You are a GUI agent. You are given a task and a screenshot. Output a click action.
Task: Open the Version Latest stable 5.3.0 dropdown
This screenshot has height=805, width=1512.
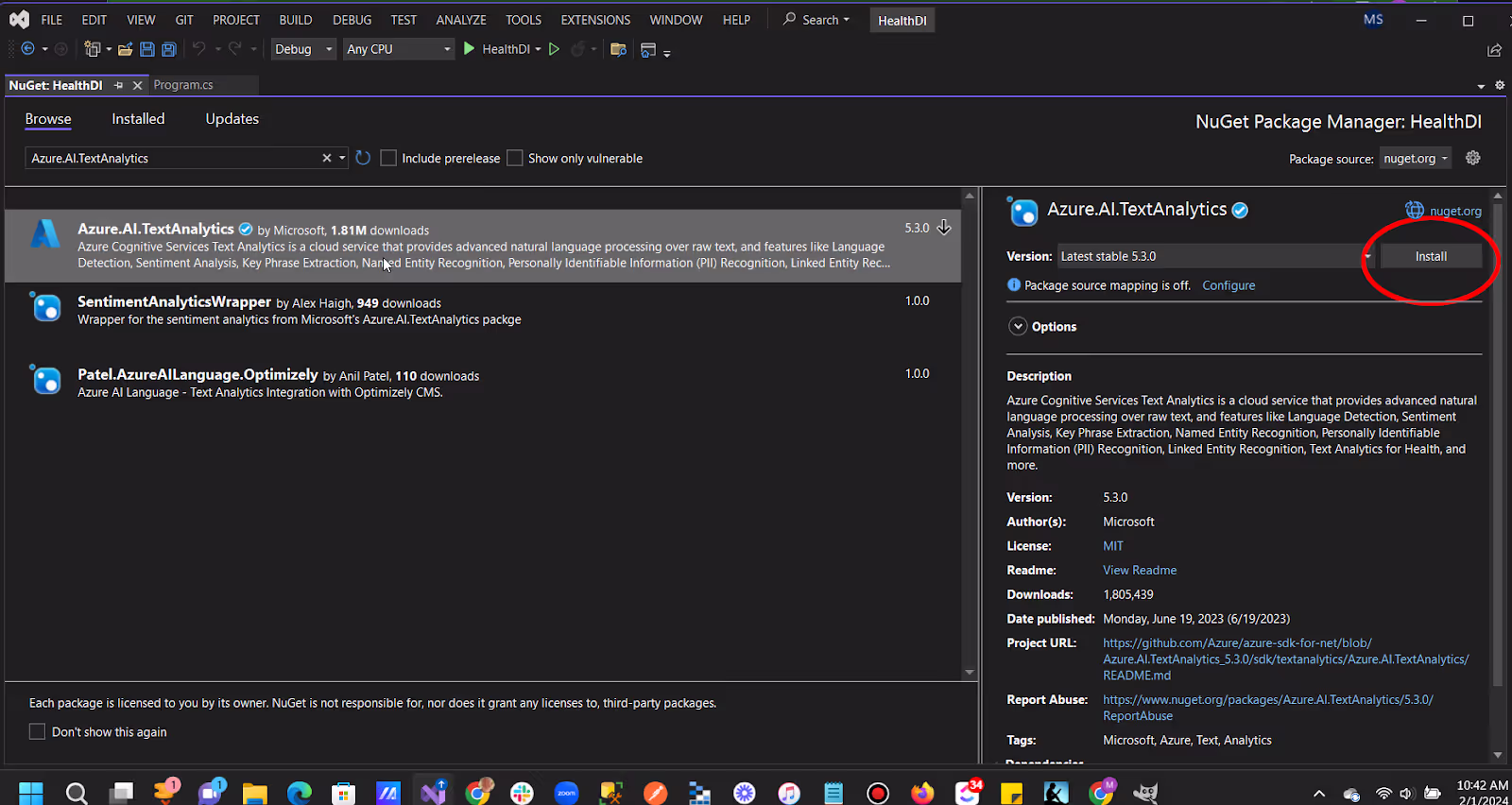(1215, 256)
